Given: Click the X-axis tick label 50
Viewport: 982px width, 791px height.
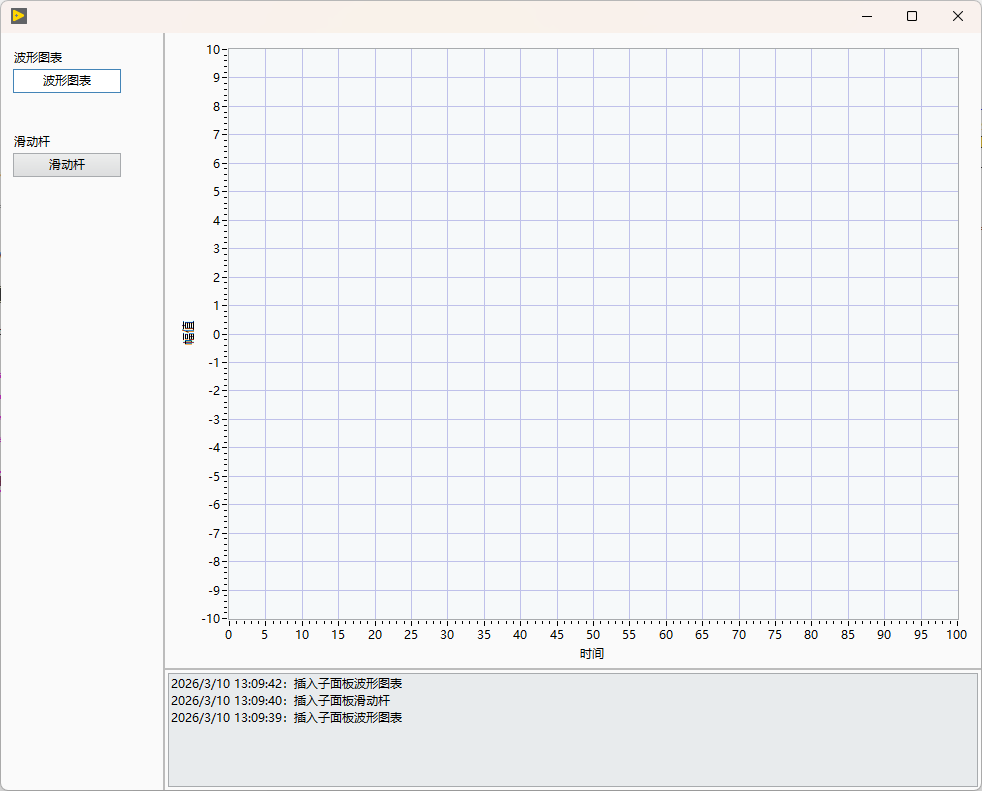Looking at the screenshot, I should [x=593, y=634].
